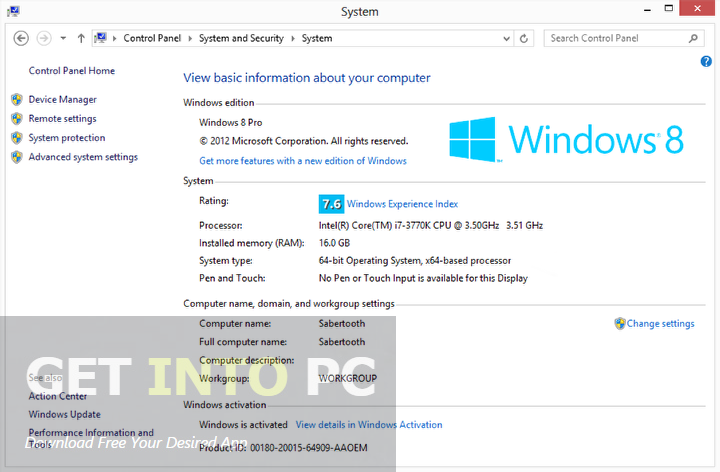Click shield icon beside Advanced system settings

[x=17, y=157]
